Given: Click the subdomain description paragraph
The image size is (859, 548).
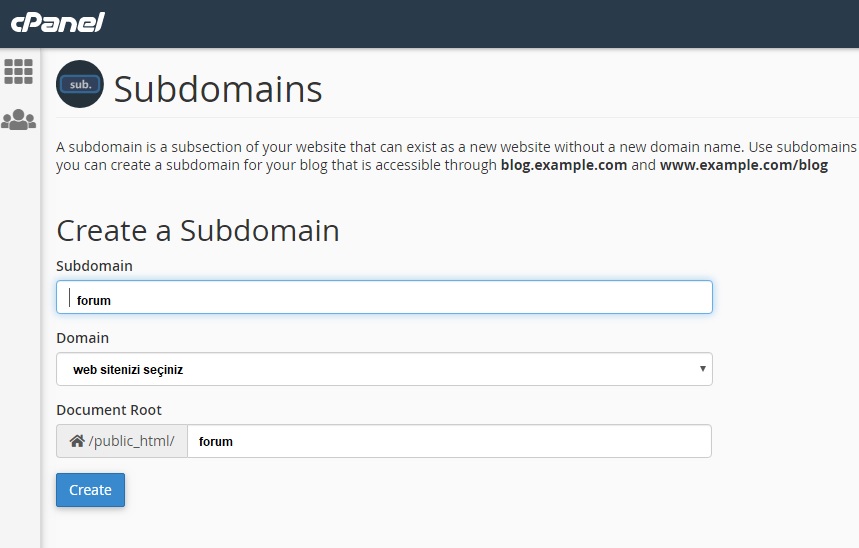Looking at the screenshot, I should point(457,156).
